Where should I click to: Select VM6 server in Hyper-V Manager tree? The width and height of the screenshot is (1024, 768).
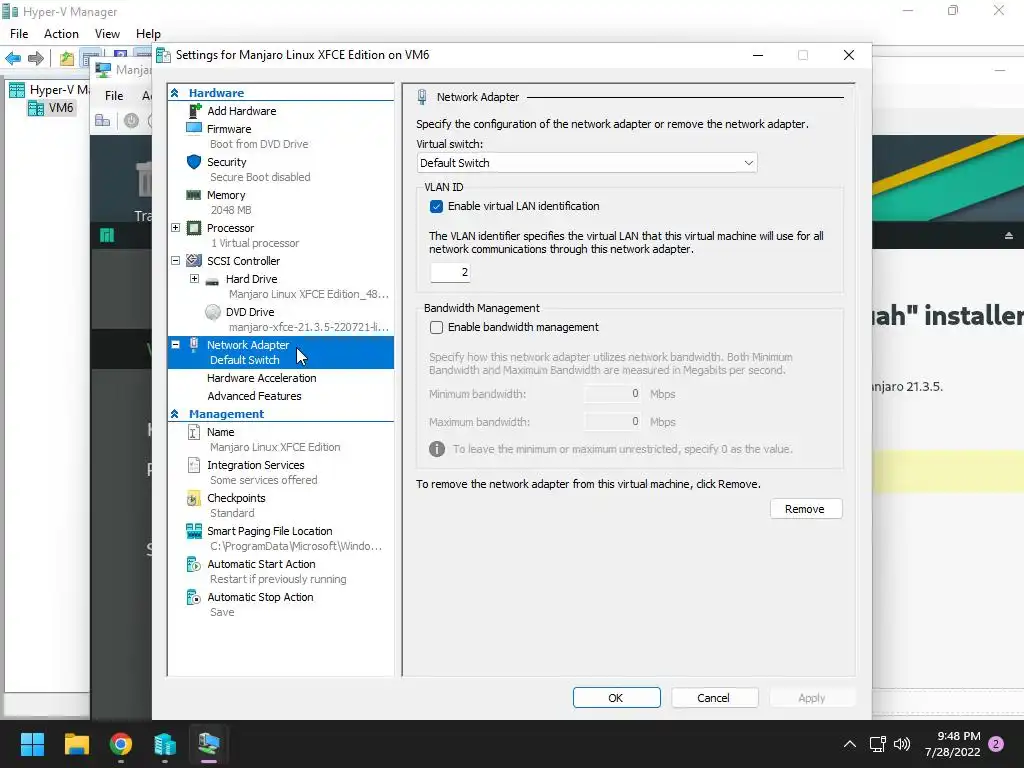(51, 108)
